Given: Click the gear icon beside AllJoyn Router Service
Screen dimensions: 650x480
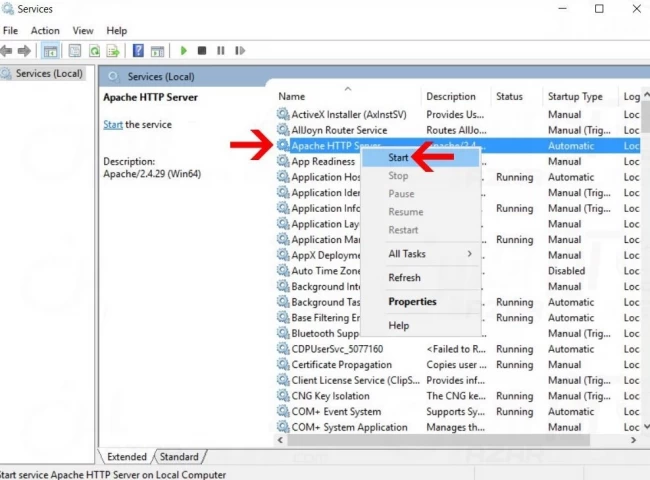Looking at the screenshot, I should click(x=283, y=130).
